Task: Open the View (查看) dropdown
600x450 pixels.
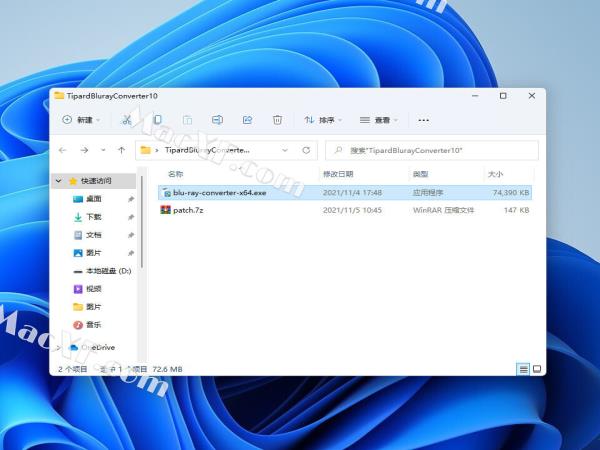Action: coord(379,120)
